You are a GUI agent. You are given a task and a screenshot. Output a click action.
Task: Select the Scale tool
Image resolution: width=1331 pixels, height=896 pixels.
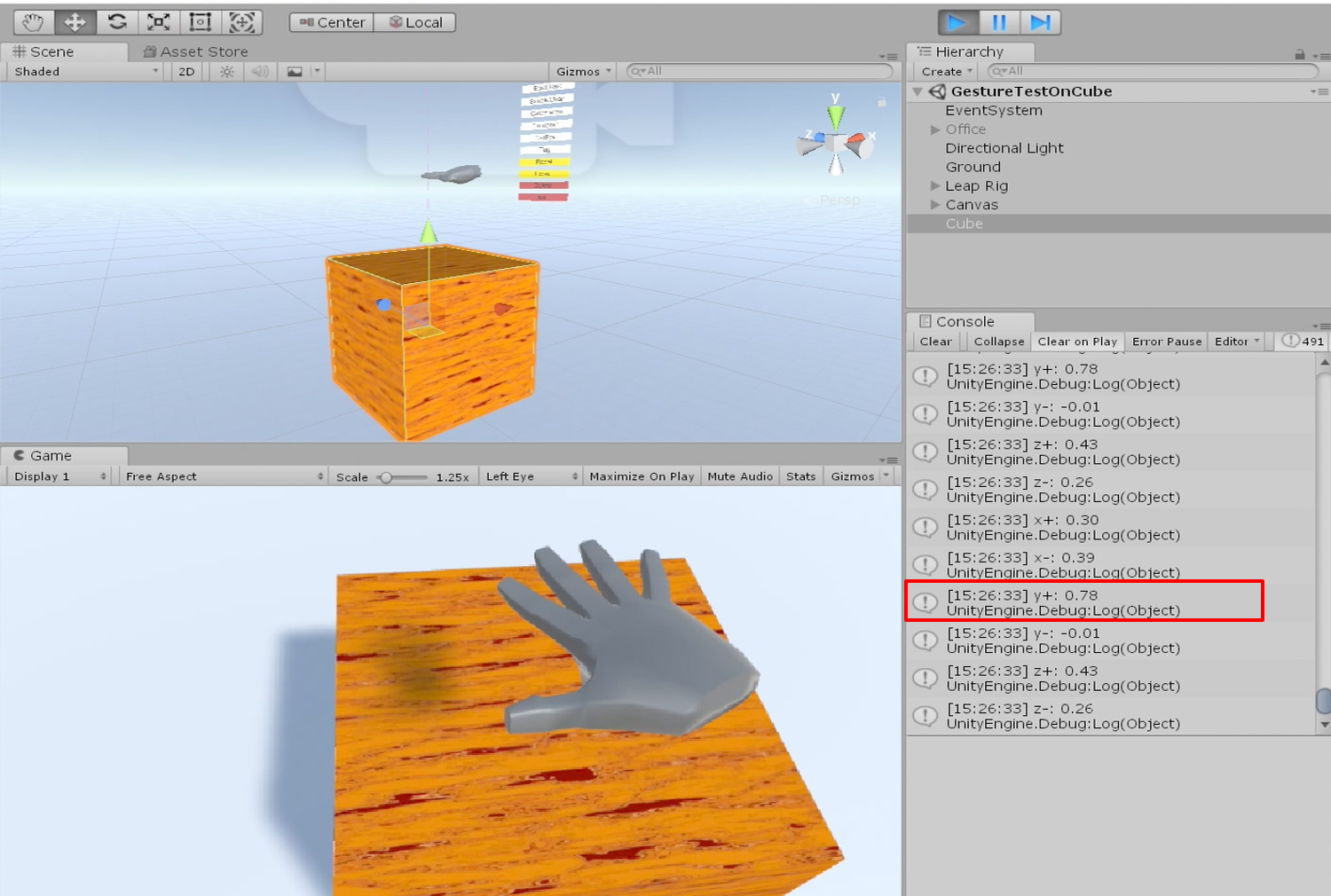click(x=159, y=22)
